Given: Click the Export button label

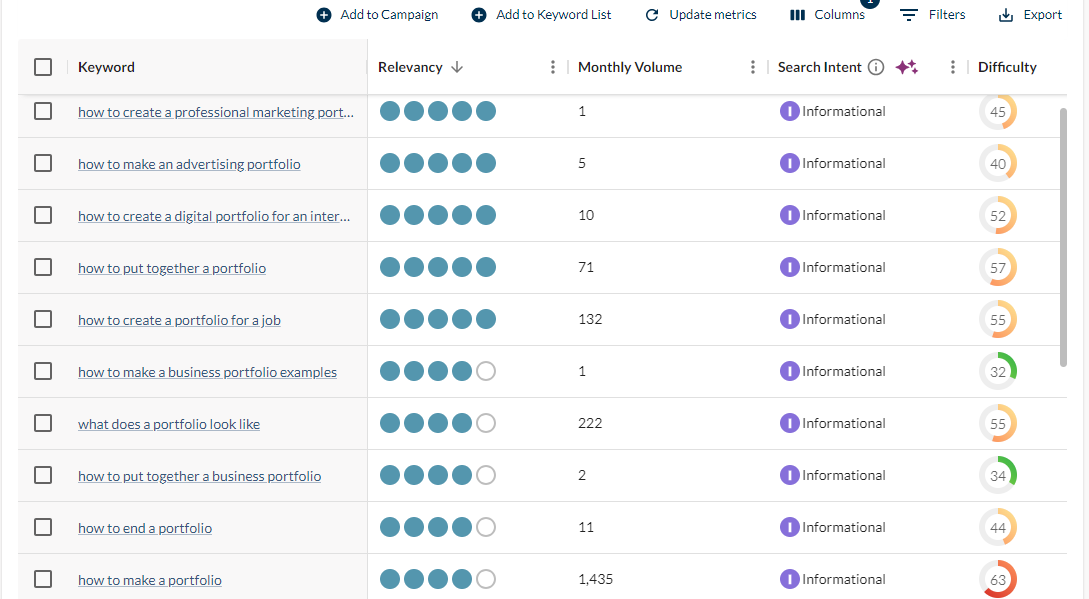Looking at the screenshot, I should (1042, 15).
